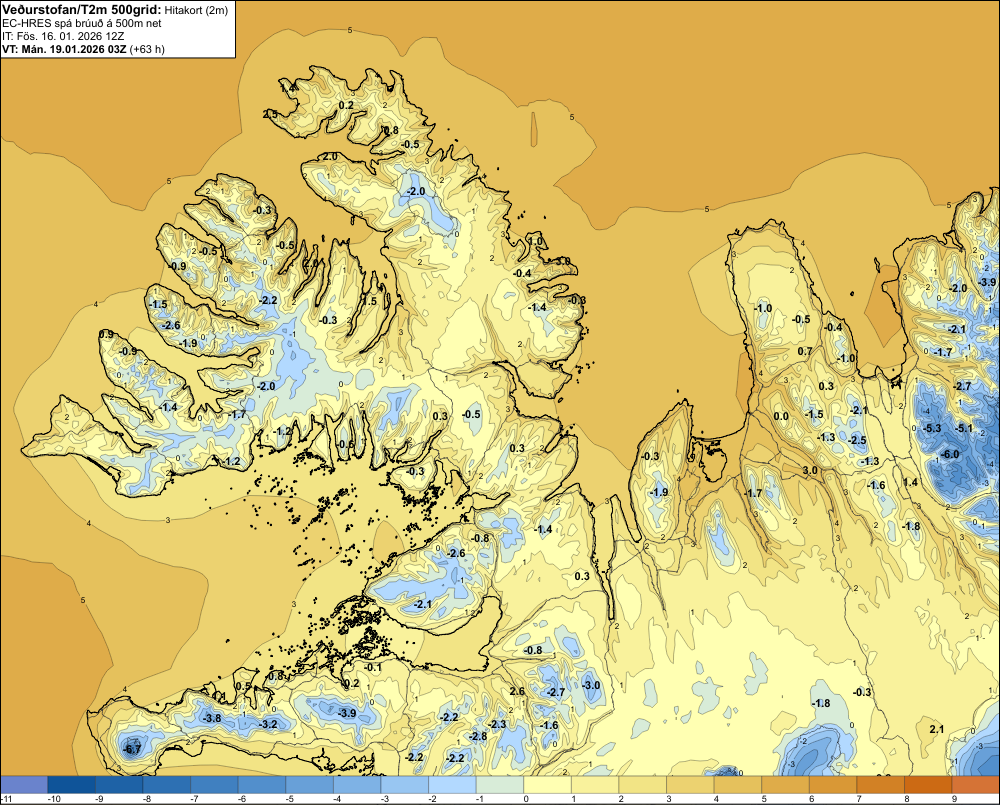Click the positive 2.5 temperature value
The image size is (1000, 805).
coord(270,114)
